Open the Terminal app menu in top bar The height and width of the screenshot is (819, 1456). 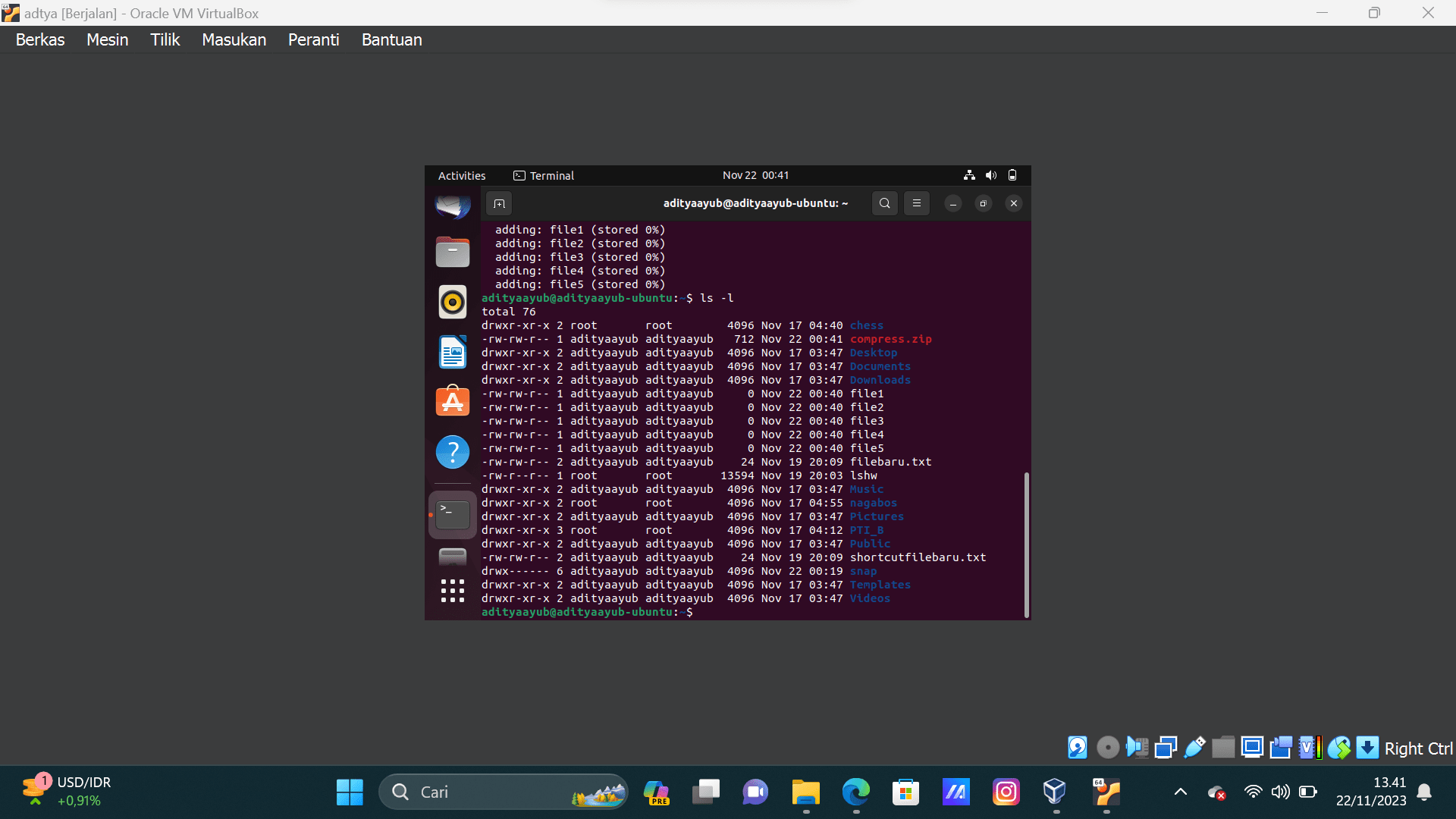pos(544,175)
